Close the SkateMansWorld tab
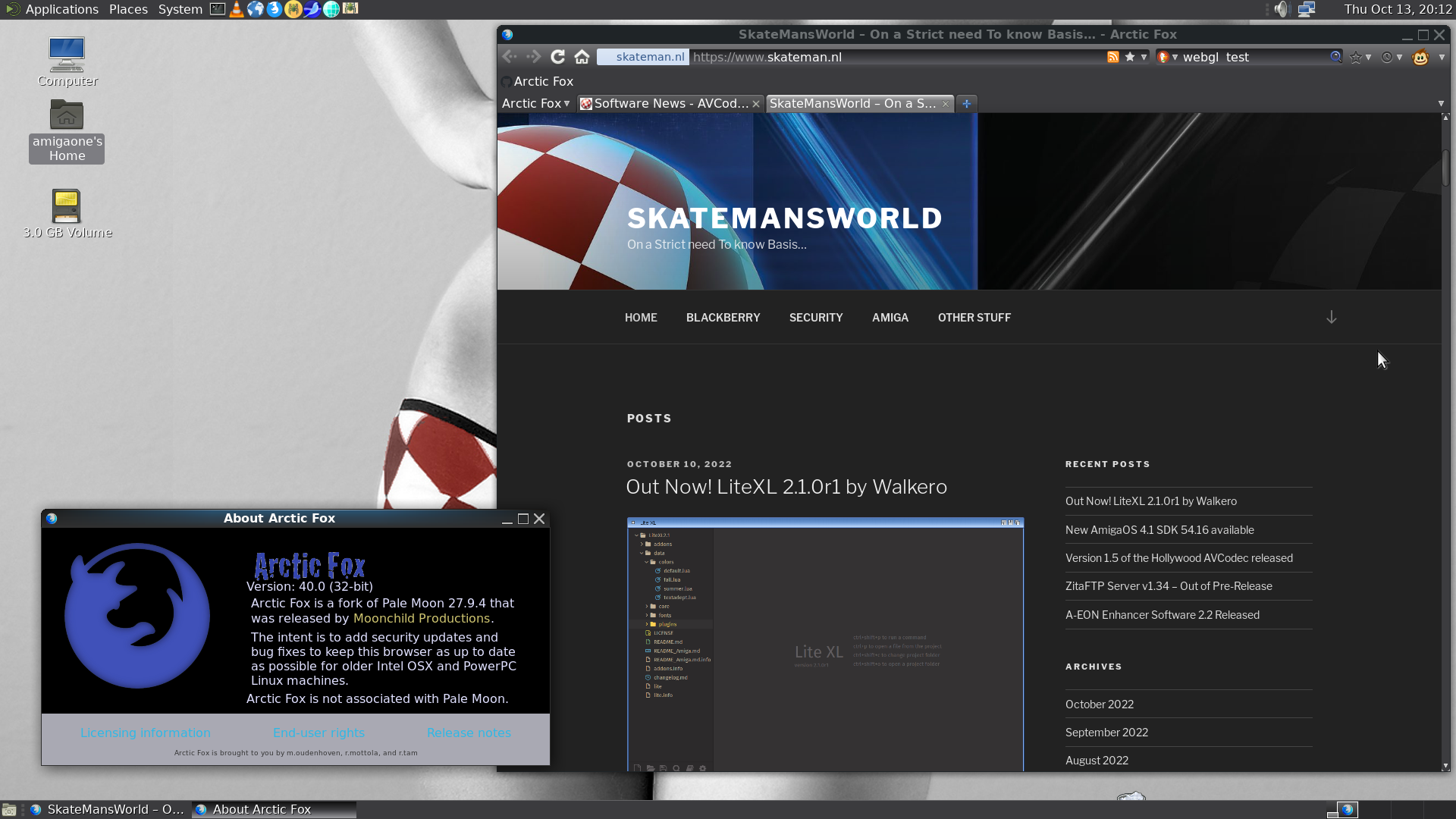 945,104
